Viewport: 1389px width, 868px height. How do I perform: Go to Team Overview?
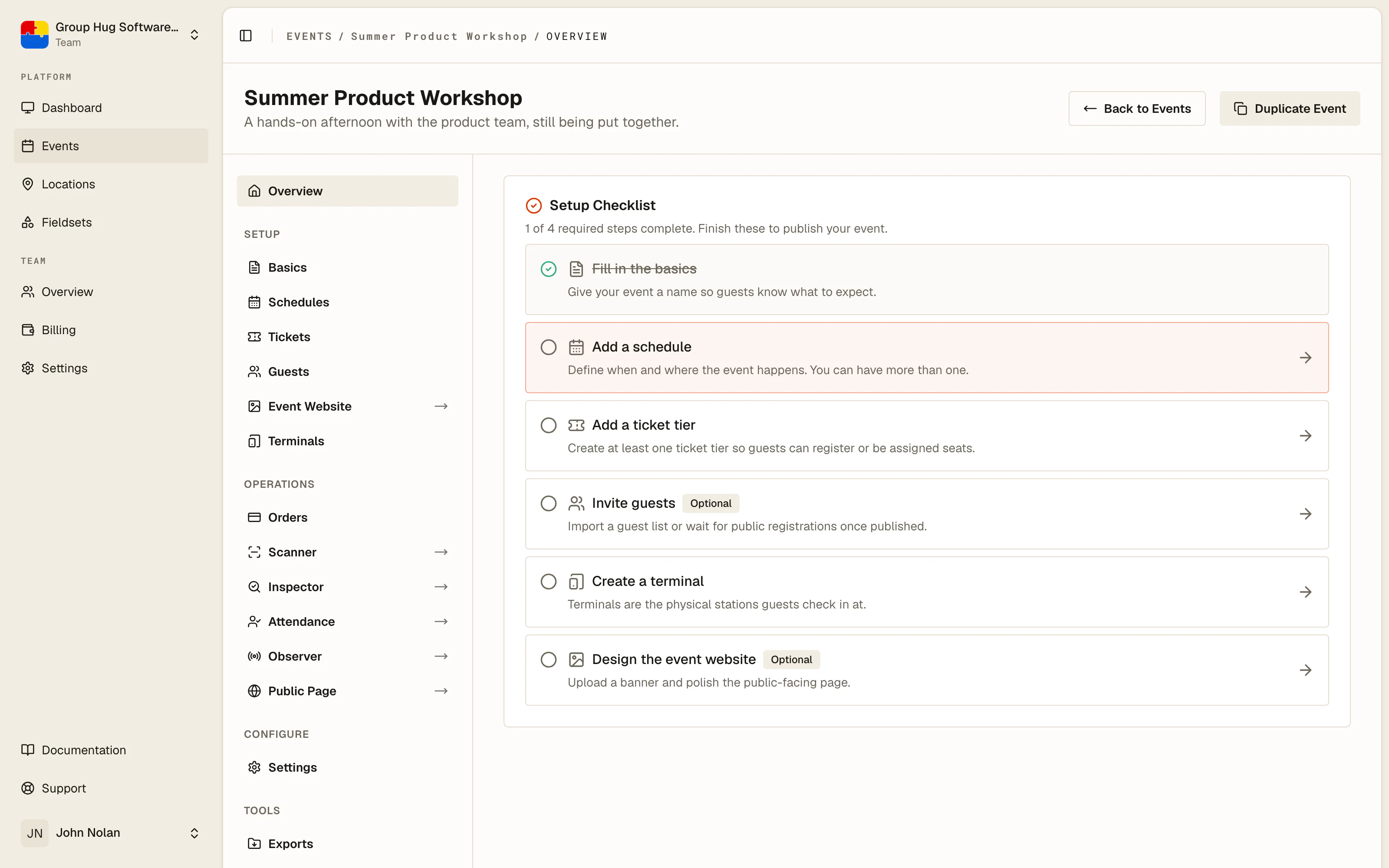(x=111, y=292)
